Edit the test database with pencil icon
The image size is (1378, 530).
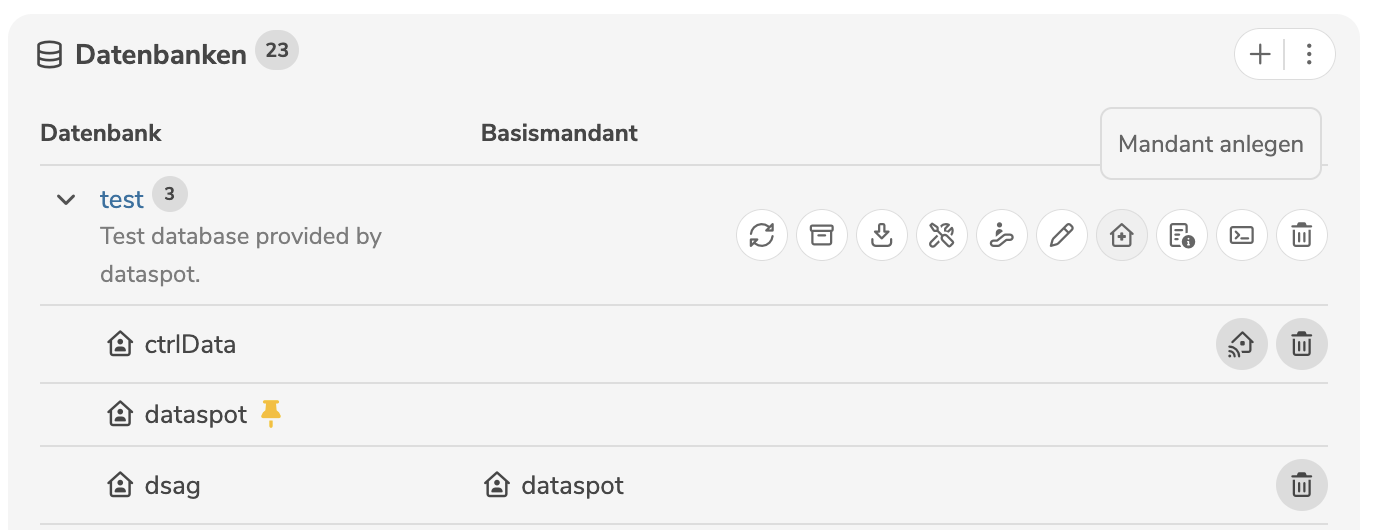click(1062, 236)
